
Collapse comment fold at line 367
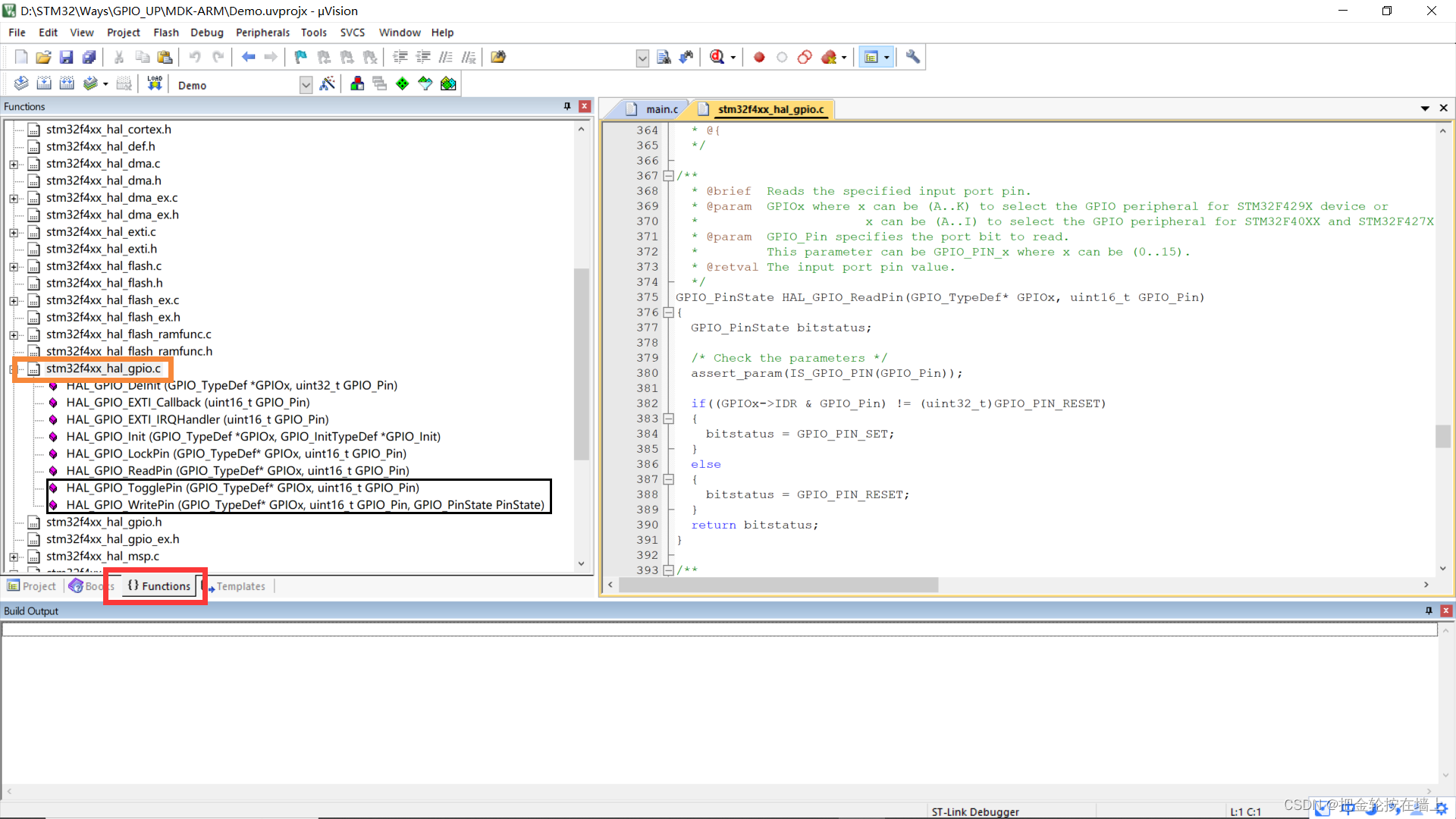(668, 176)
